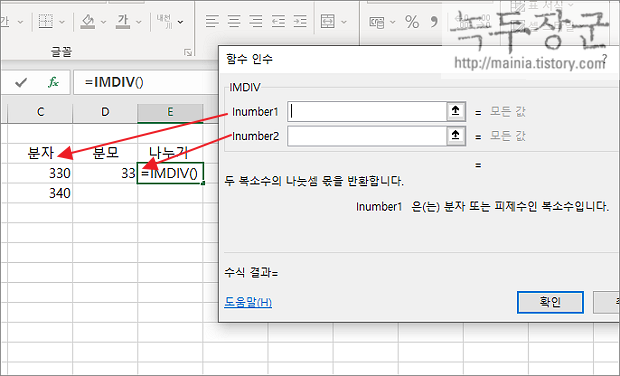Select the cell with value 340
Viewport: 620px width, 376px height.
pyautogui.click(x=40, y=193)
